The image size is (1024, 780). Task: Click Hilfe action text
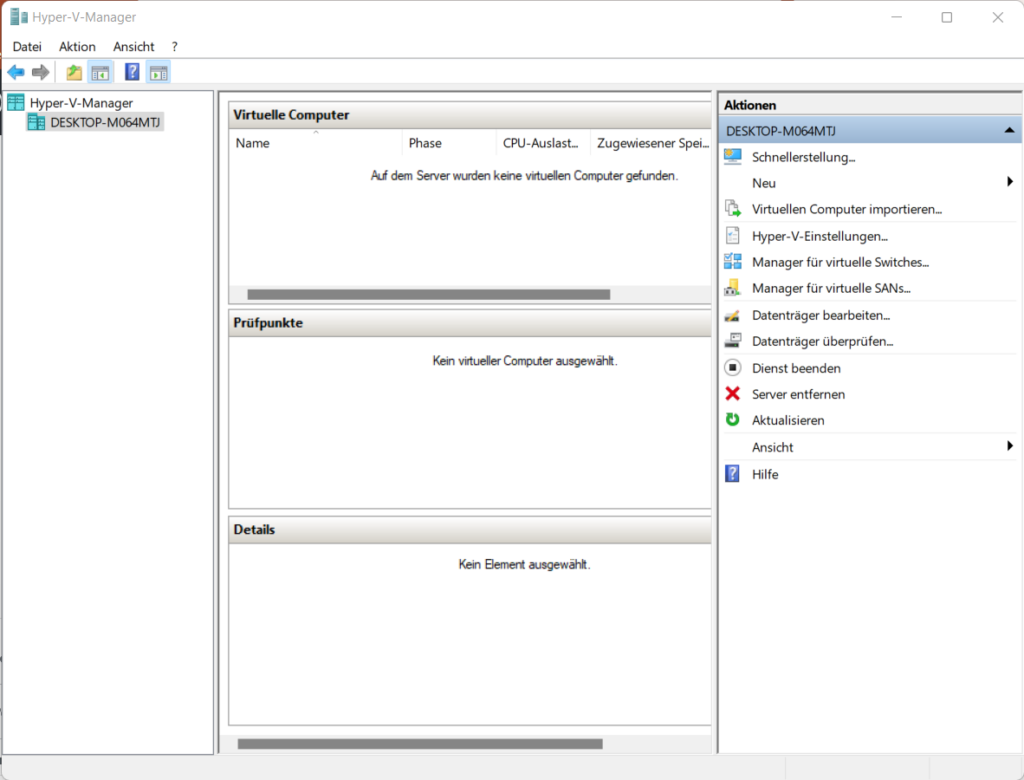[765, 474]
